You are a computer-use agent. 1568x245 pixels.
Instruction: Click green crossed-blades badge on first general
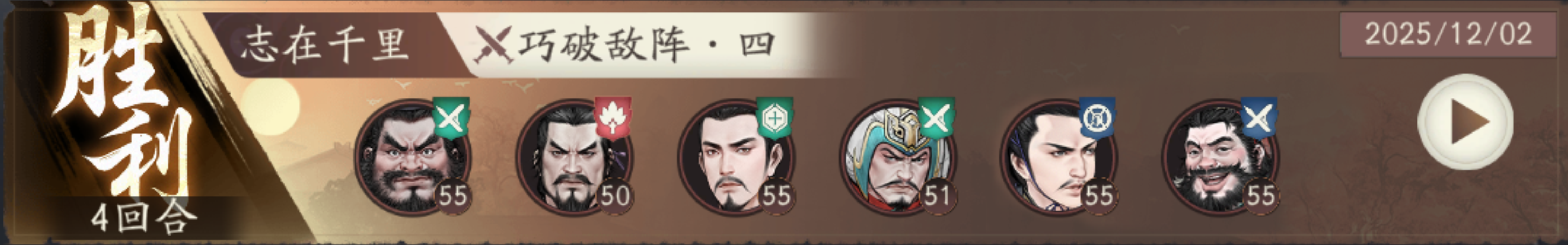451,118
